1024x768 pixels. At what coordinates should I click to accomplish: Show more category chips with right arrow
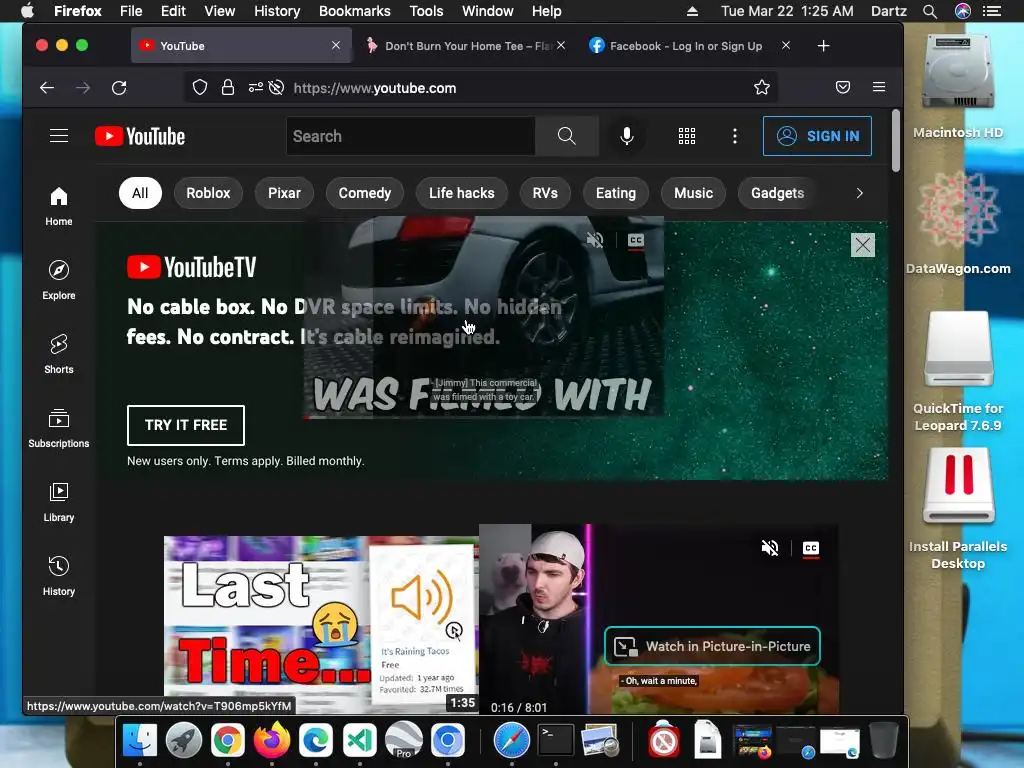pos(859,193)
